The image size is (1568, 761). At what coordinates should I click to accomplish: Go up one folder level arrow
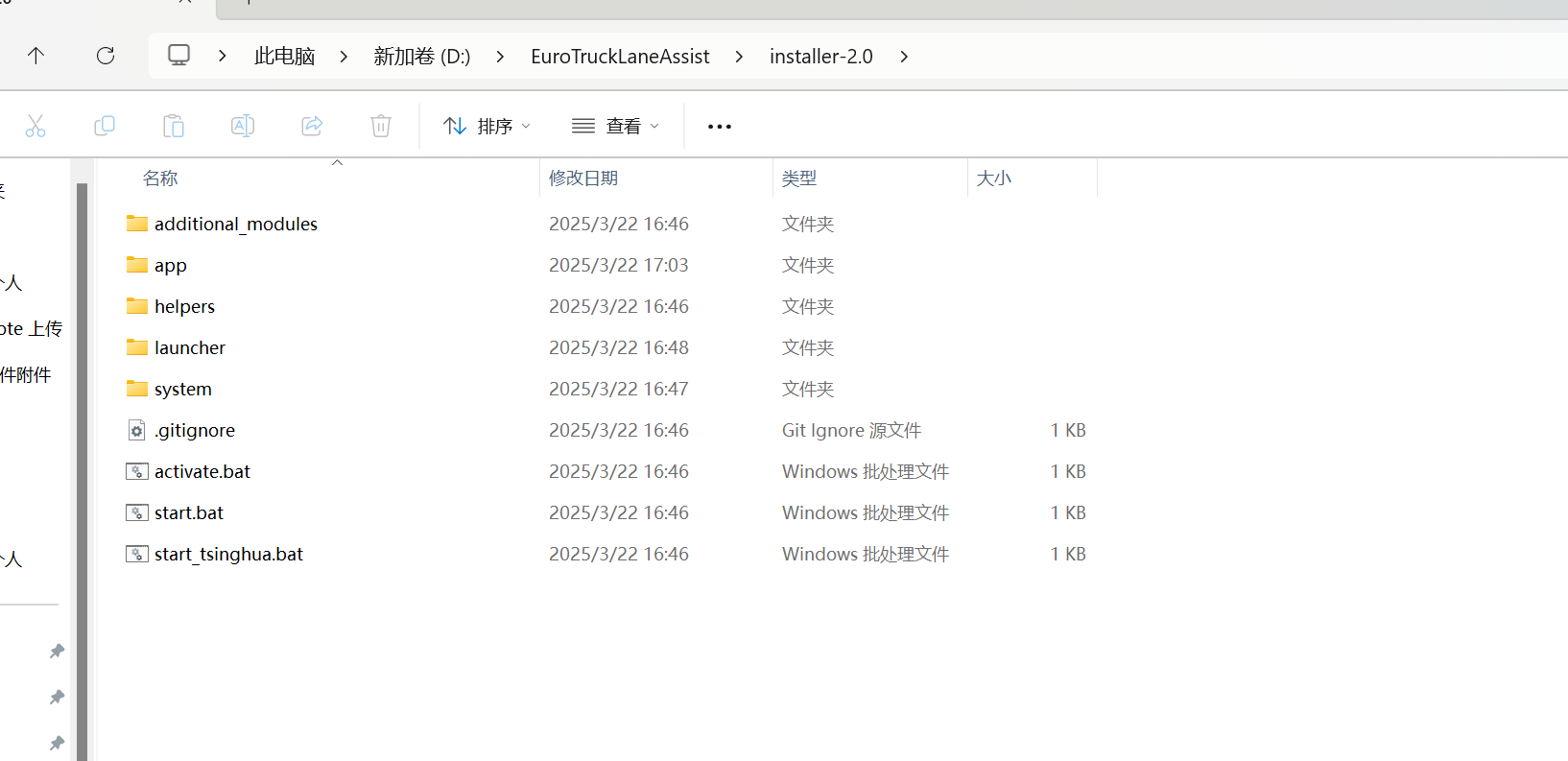pos(36,56)
